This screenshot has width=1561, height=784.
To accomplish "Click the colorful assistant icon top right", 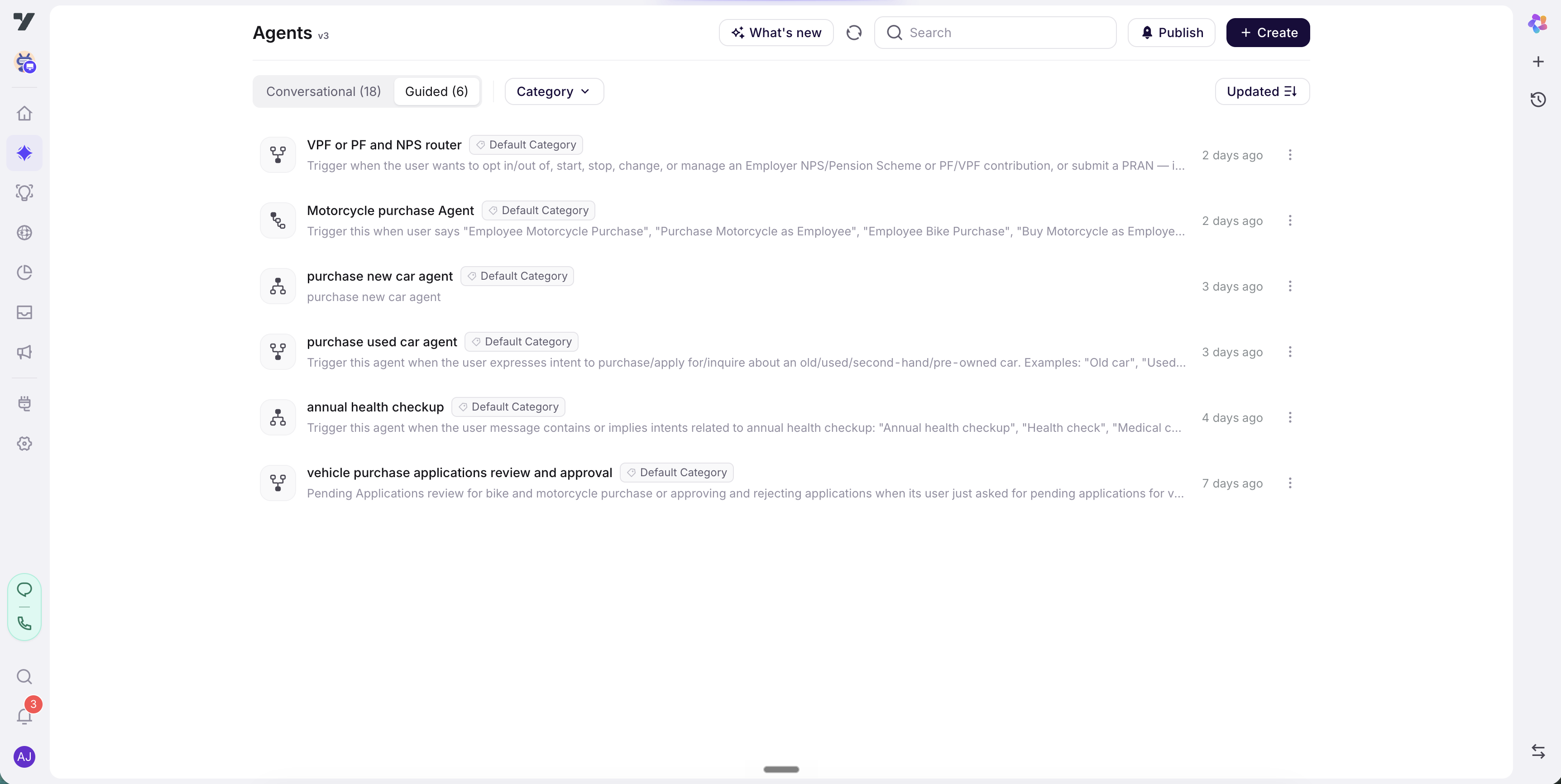I will 1537,23.
